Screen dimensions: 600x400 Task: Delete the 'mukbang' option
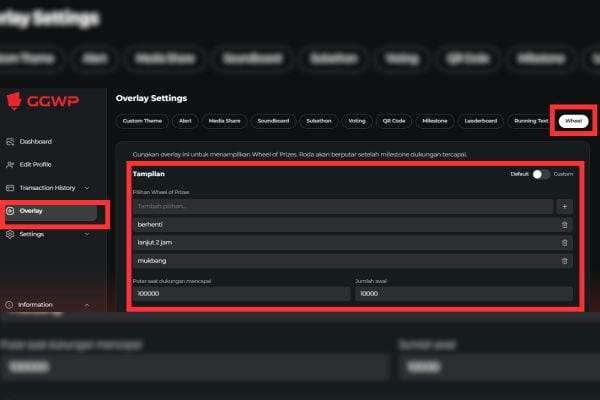(564, 261)
